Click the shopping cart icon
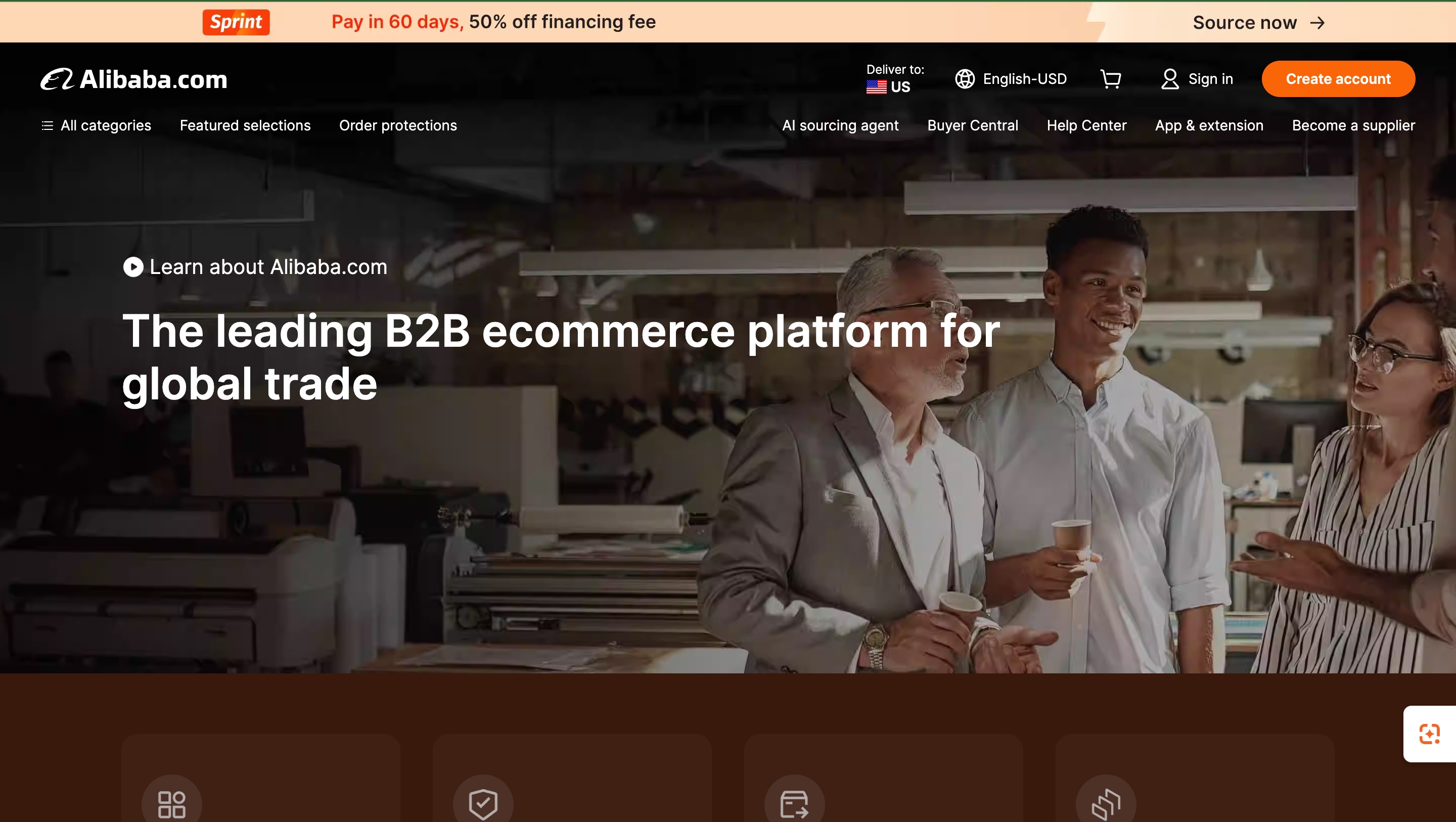This screenshot has width=1456, height=822. 1111,79
